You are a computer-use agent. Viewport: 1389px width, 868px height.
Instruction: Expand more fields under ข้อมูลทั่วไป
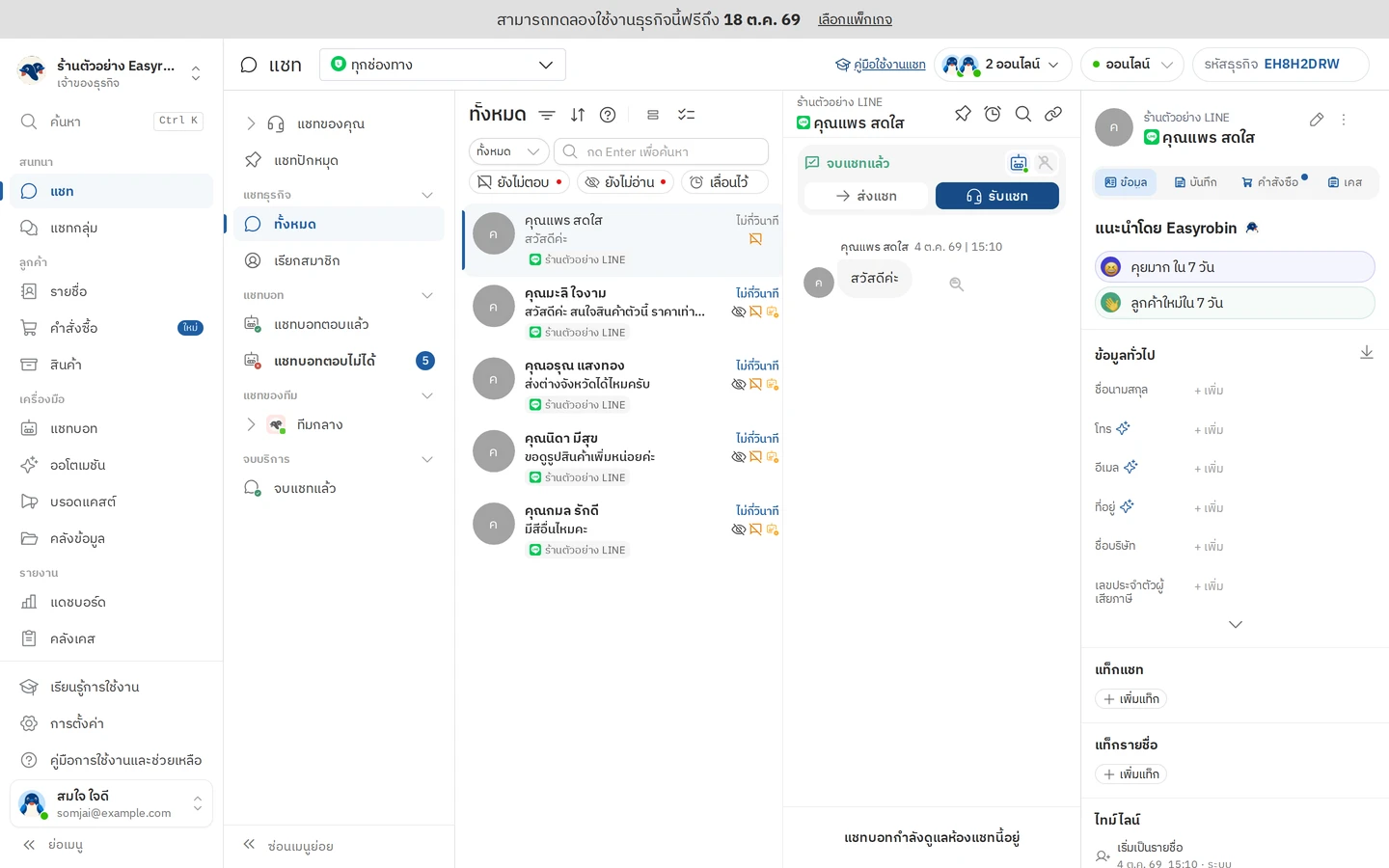tap(1236, 625)
